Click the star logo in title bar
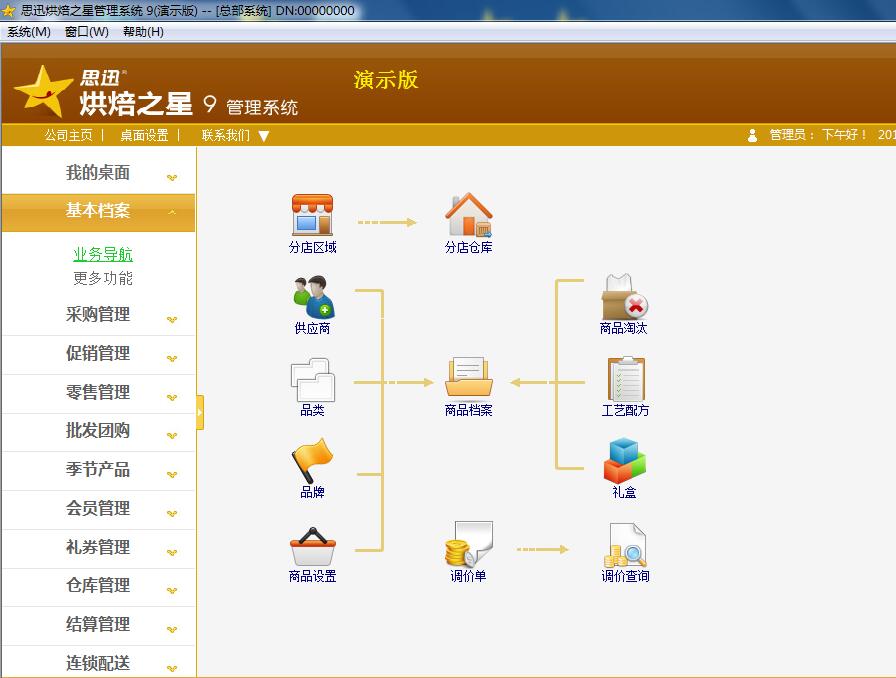This screenshot has height=678, width=896. point(9,10)
